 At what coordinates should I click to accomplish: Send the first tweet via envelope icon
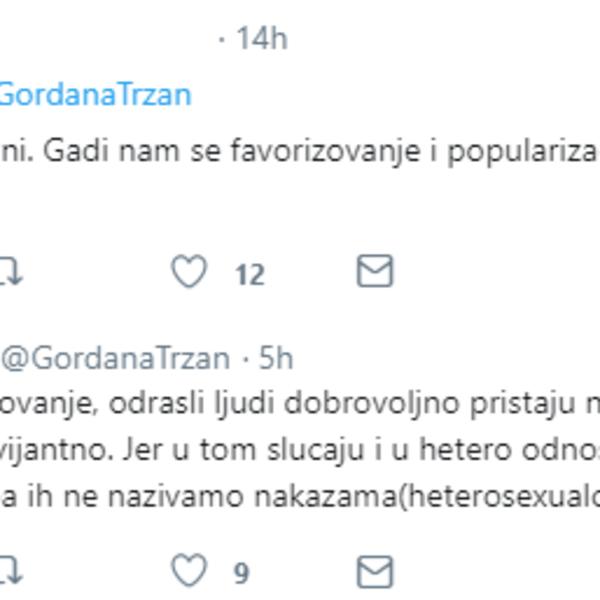375,272
